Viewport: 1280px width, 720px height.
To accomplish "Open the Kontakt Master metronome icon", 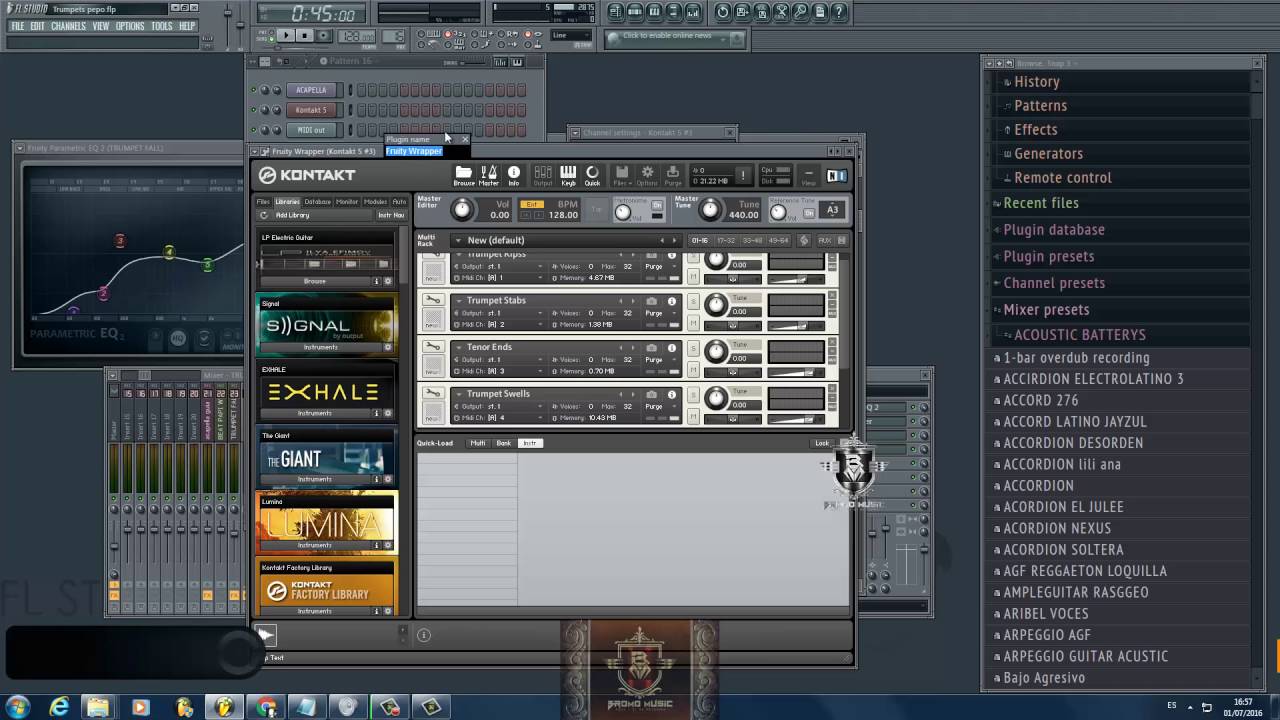I will (489, 174).
